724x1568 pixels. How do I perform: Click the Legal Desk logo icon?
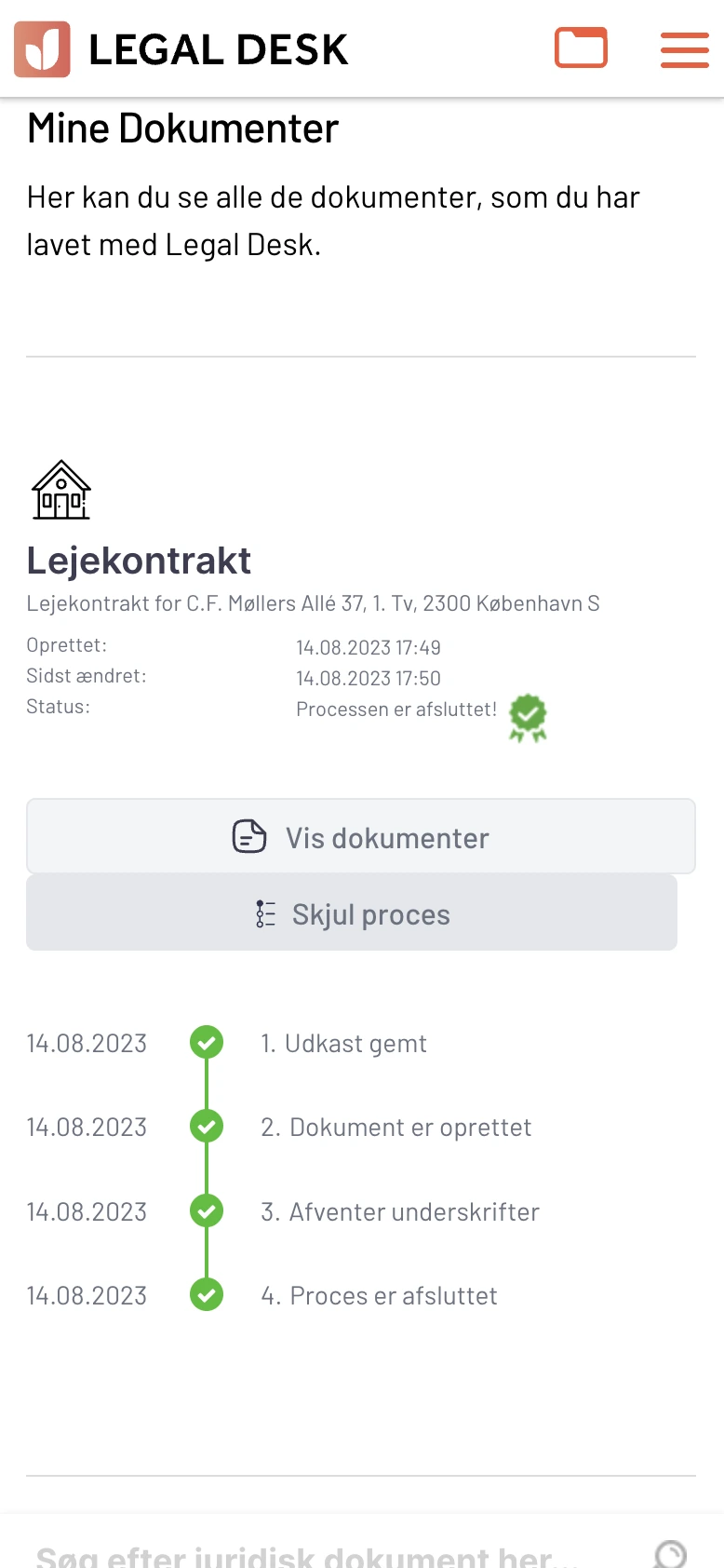(x=42, y=49)
